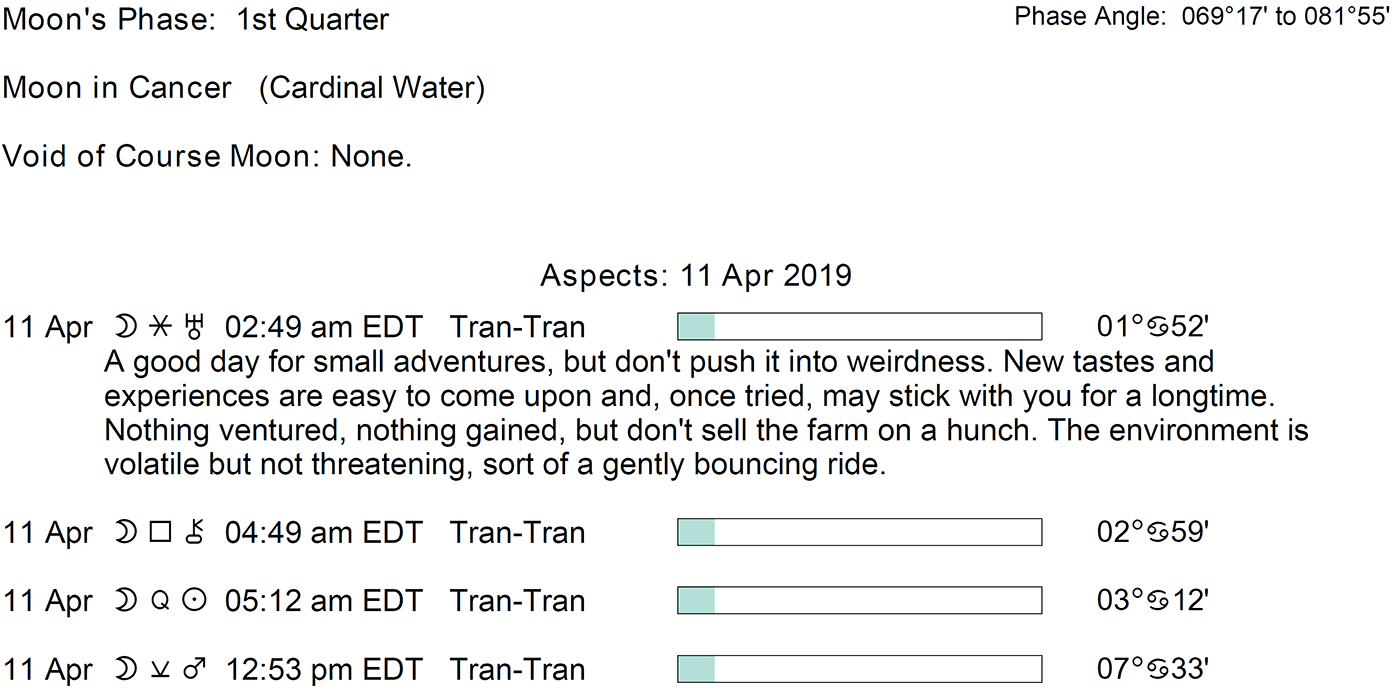This screenshot has width=1400, height=700.
Task: Click the progress bar for the 04:49 am aspect
Action: click(859, 532)
